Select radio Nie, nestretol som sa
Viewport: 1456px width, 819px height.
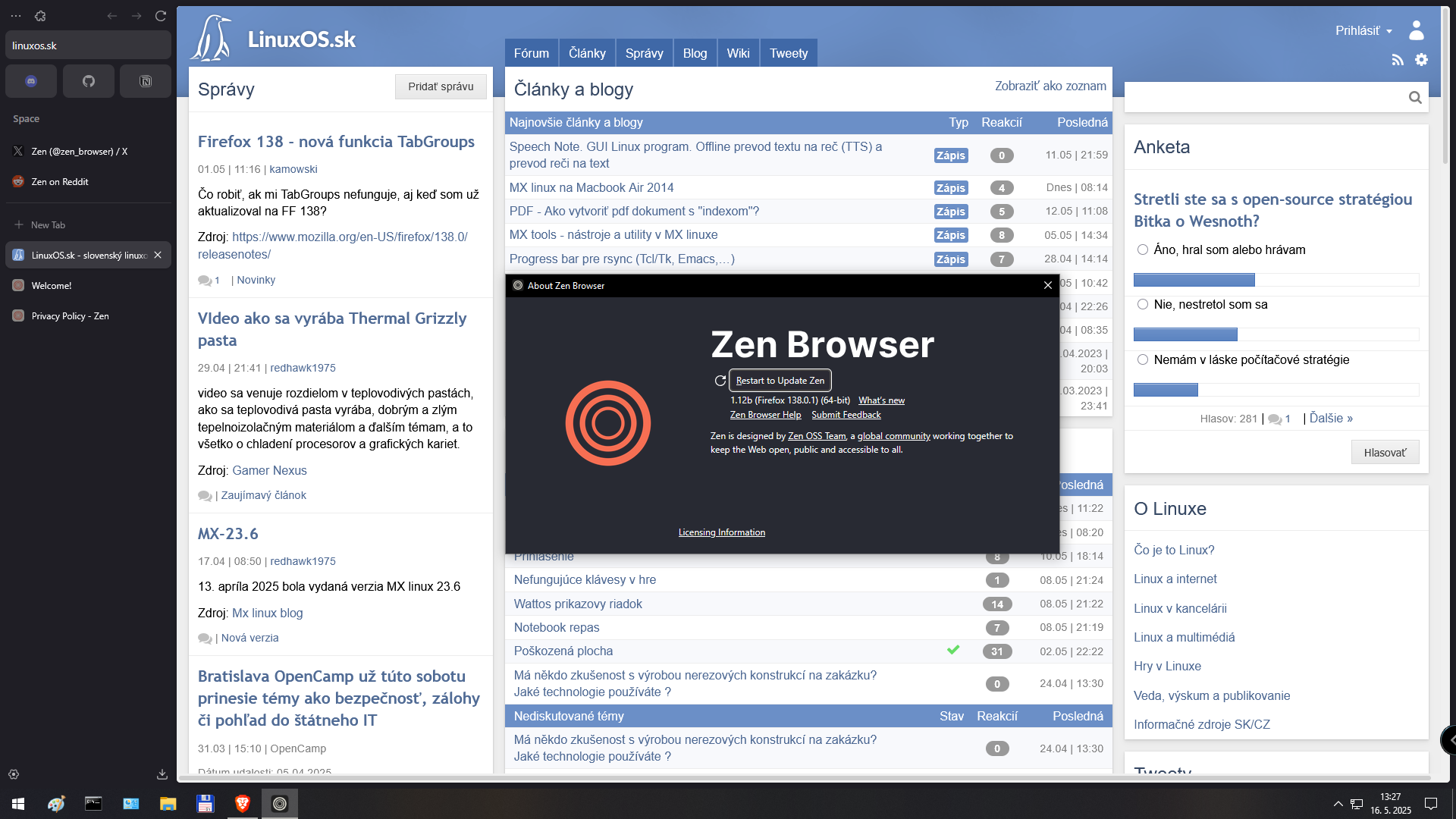point(1142,304)
